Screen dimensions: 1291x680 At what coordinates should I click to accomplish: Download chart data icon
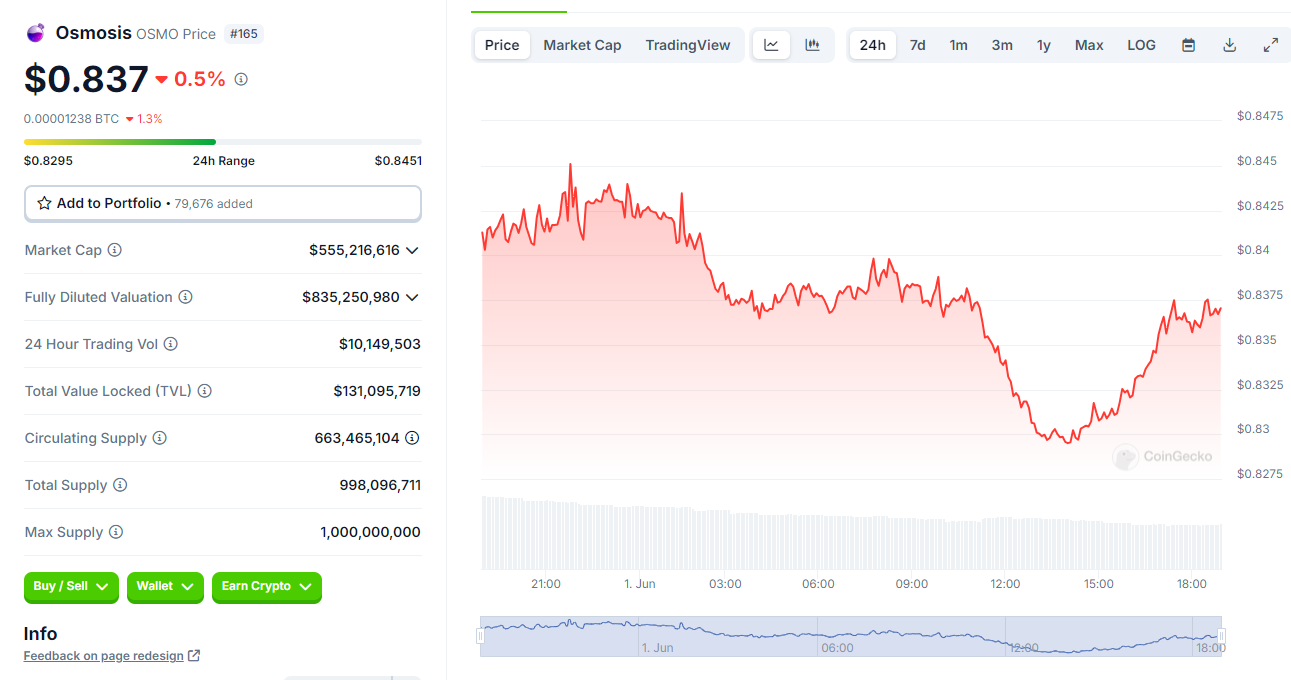point(1230,45)
